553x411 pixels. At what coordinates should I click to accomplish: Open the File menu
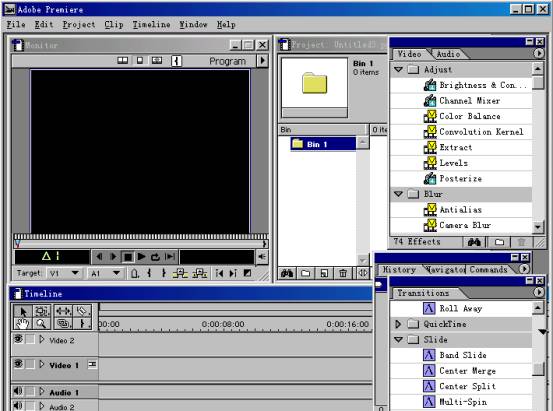(16, 24)
